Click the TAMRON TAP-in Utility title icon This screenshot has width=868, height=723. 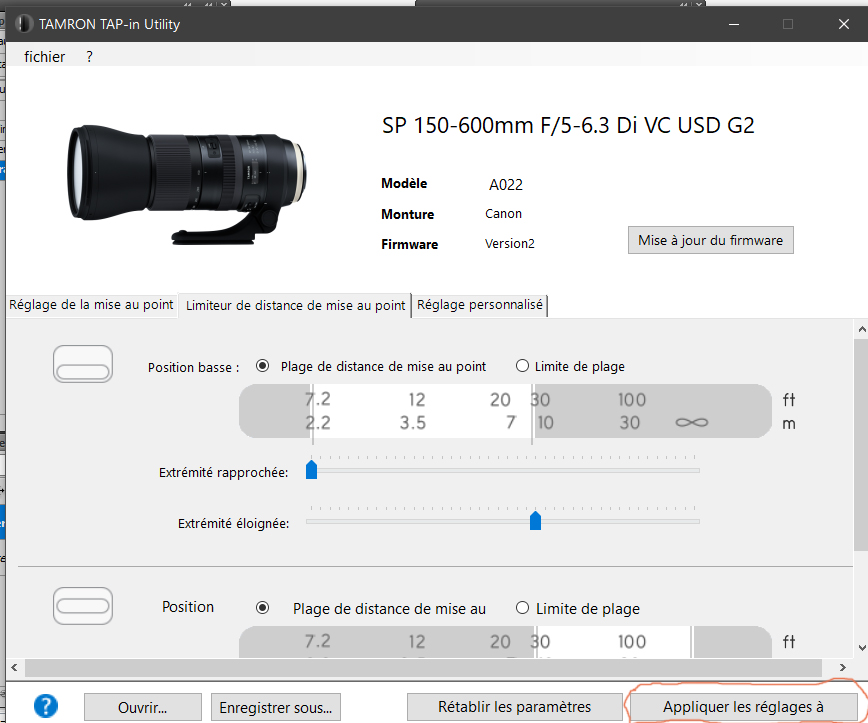[23, 24]
